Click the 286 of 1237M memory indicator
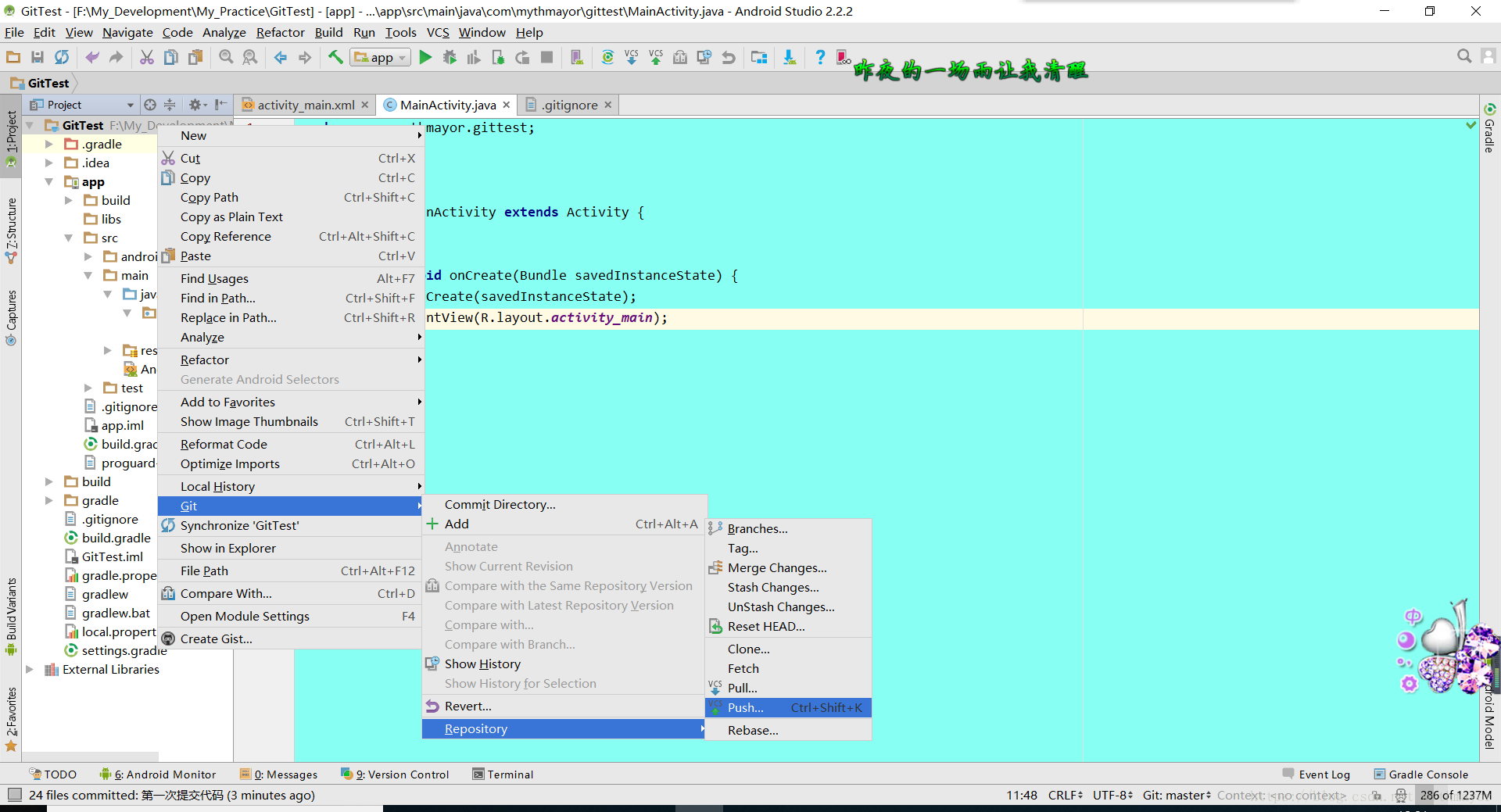The height and width of the screenshot is (812, 1501). pos(1456,795)
